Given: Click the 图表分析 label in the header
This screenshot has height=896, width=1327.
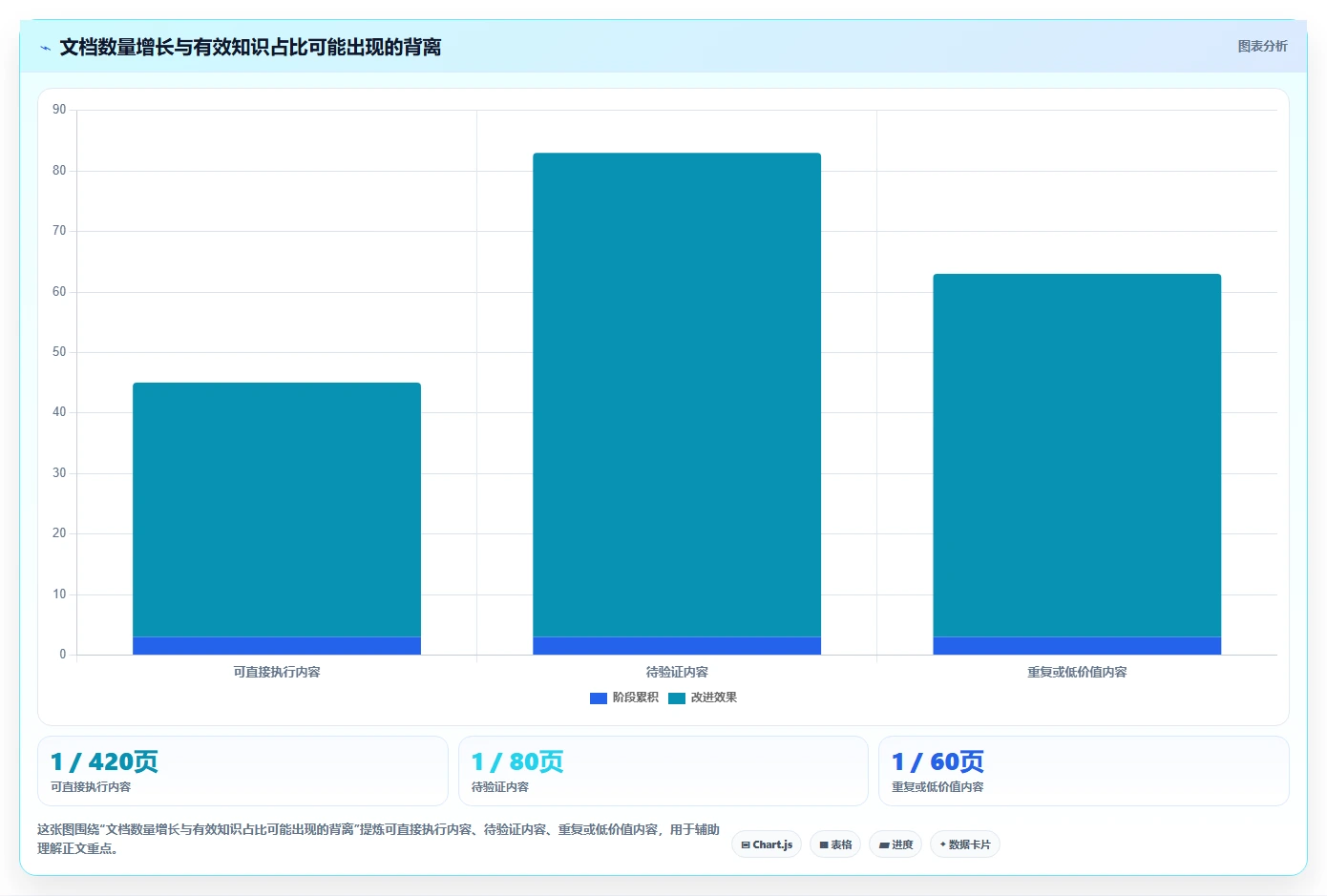Looking at the screenshot, I should 1262,46.
